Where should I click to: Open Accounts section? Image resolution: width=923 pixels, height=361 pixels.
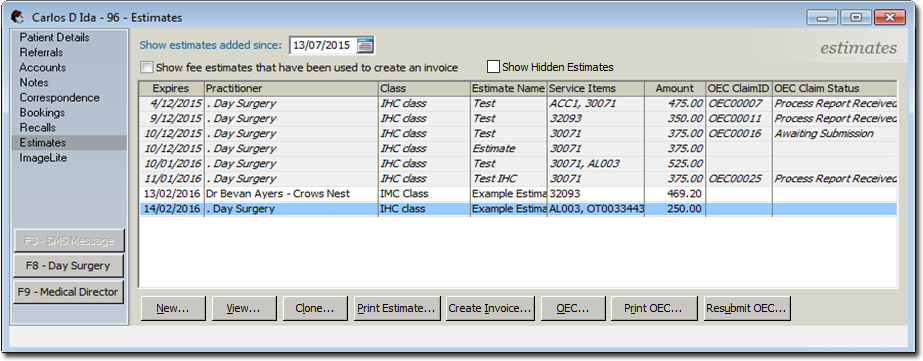[42, 68]
